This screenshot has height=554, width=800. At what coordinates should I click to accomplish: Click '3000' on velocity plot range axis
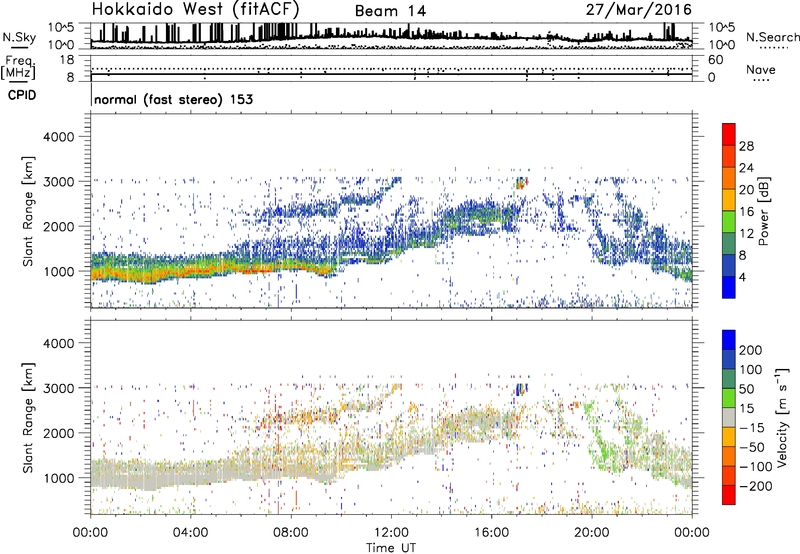tap(58, 388)
